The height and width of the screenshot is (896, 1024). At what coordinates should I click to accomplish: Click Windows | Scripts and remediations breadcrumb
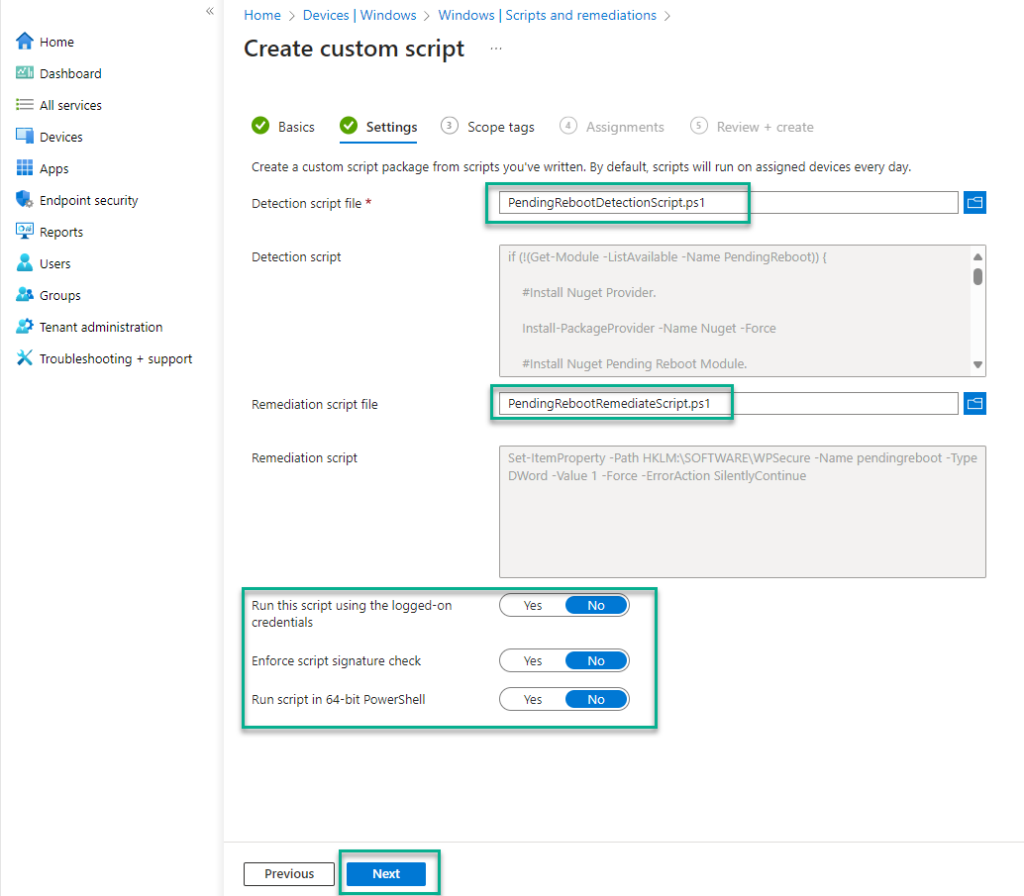(547, 15)
